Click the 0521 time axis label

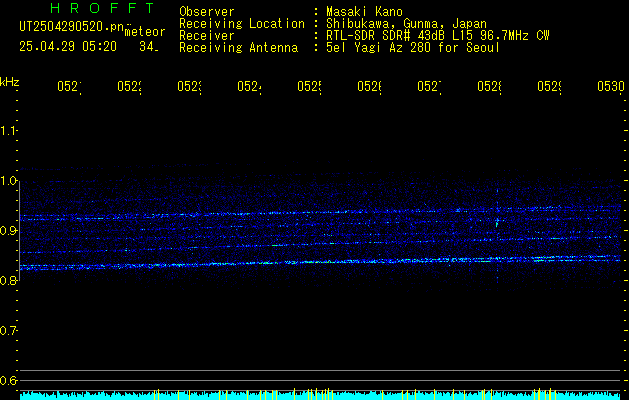69,86
